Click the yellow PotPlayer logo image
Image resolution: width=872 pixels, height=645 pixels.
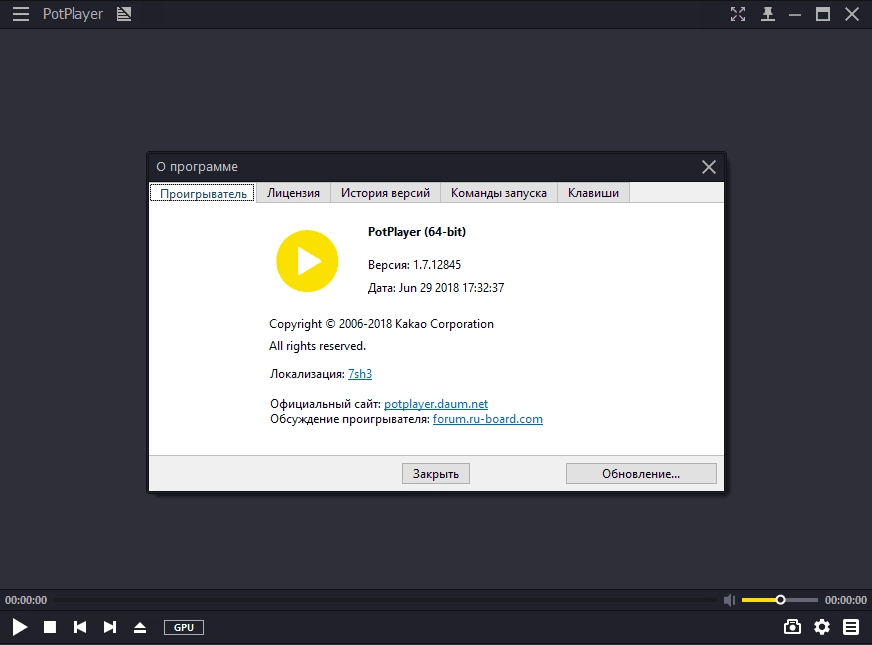[x=307, y=261]
